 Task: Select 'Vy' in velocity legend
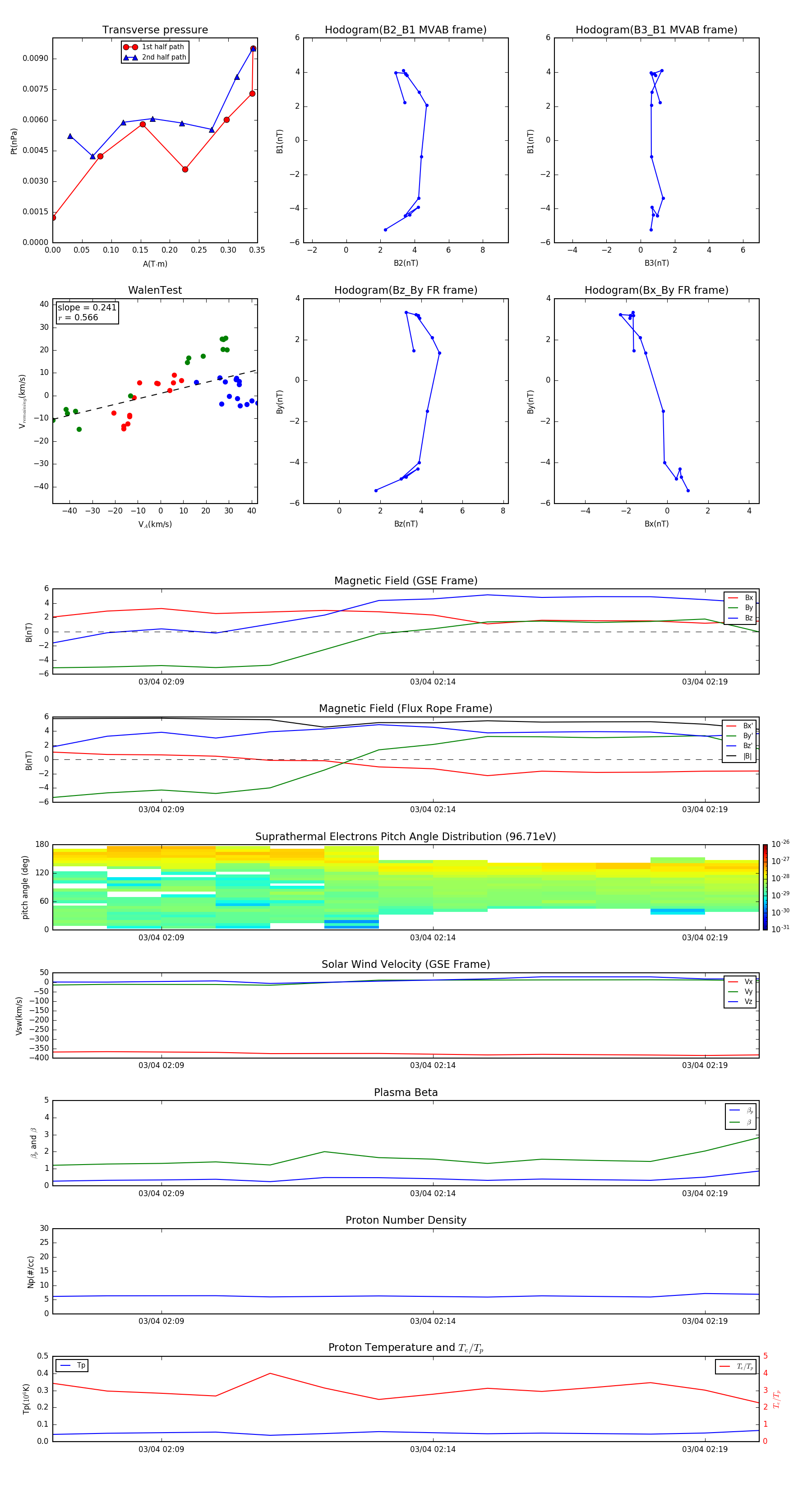(x=740, y=991)
